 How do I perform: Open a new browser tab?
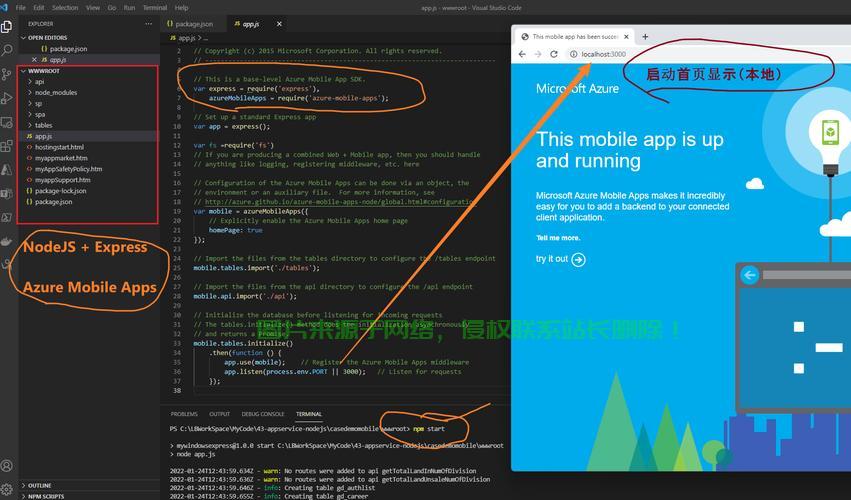coord(645,37)
